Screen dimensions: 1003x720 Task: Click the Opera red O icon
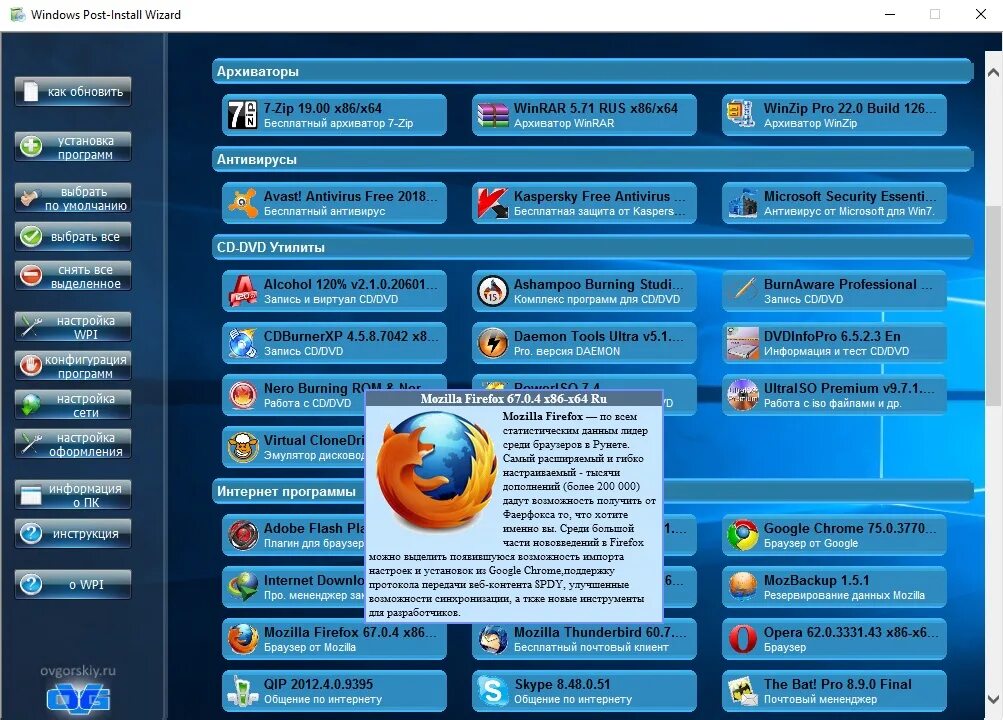point(742,639)
